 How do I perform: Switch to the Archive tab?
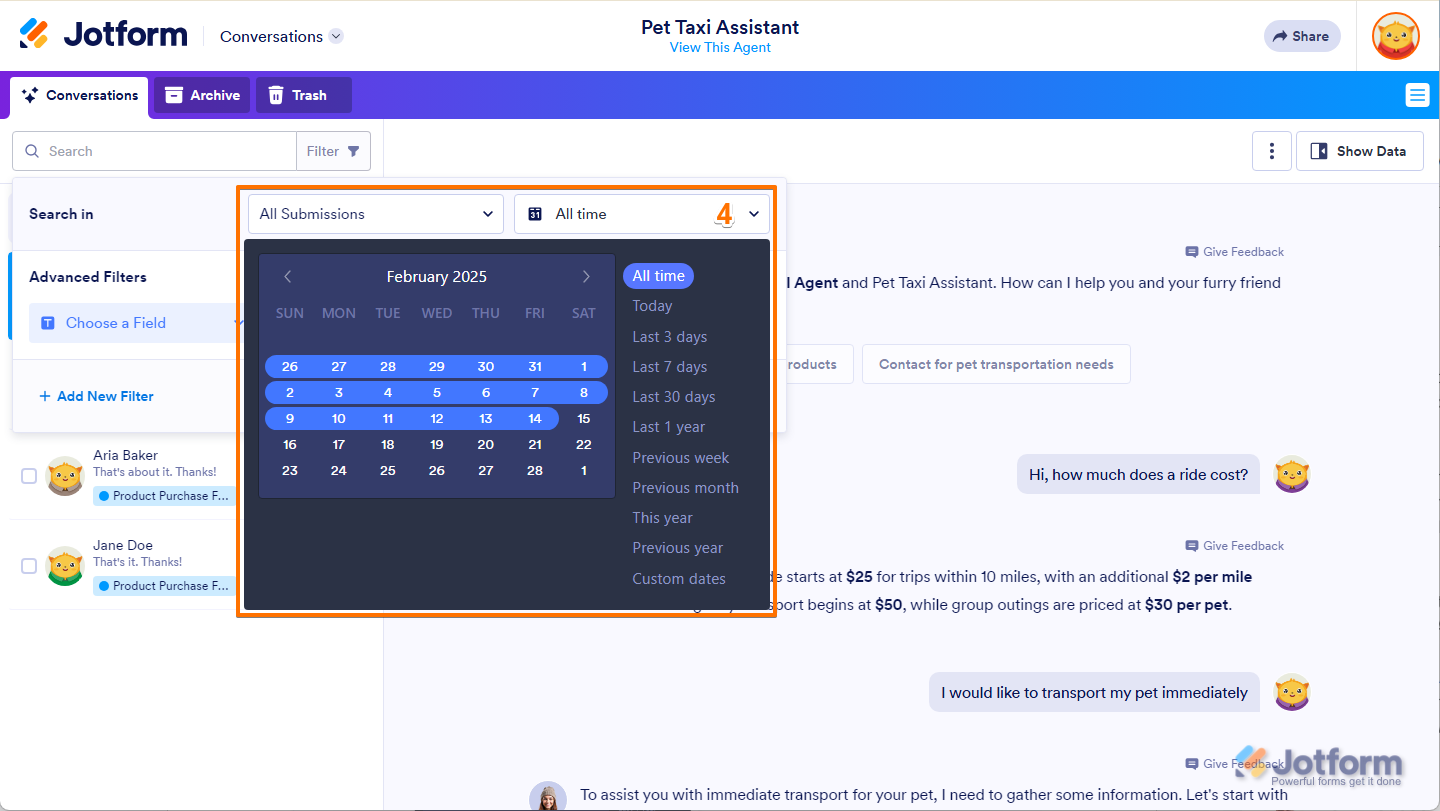(202, 95)
